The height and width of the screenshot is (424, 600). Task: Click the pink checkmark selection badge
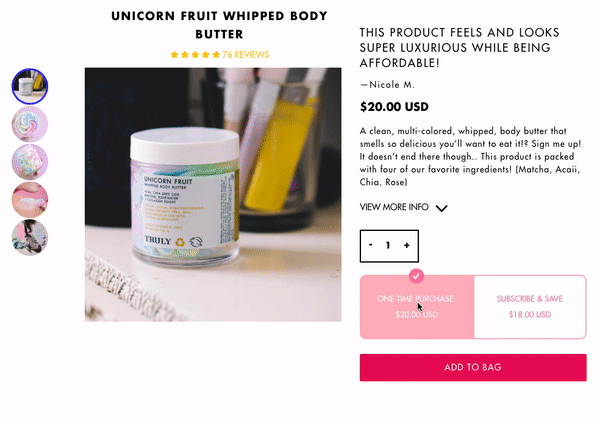pyautogui.click(x=416, y=276)
